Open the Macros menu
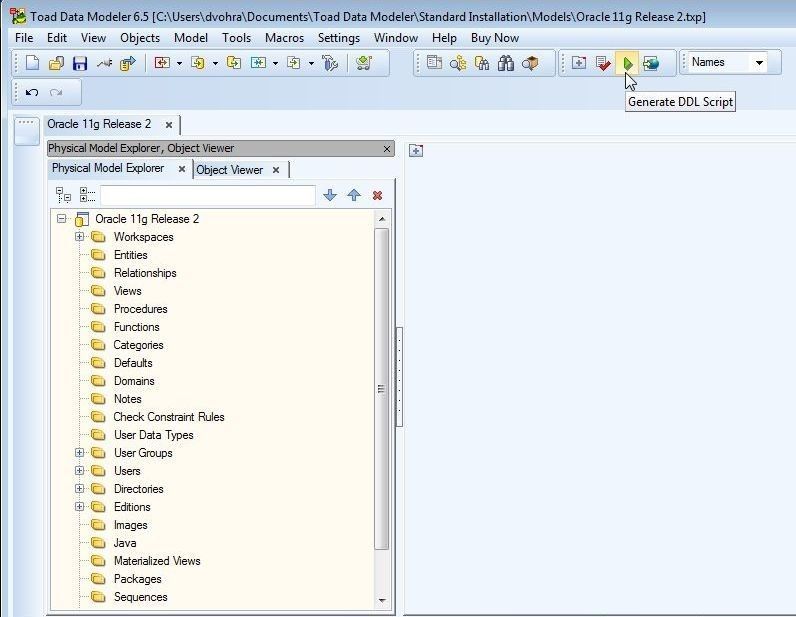This screenshot has width=796, height=617. point(284,38)
